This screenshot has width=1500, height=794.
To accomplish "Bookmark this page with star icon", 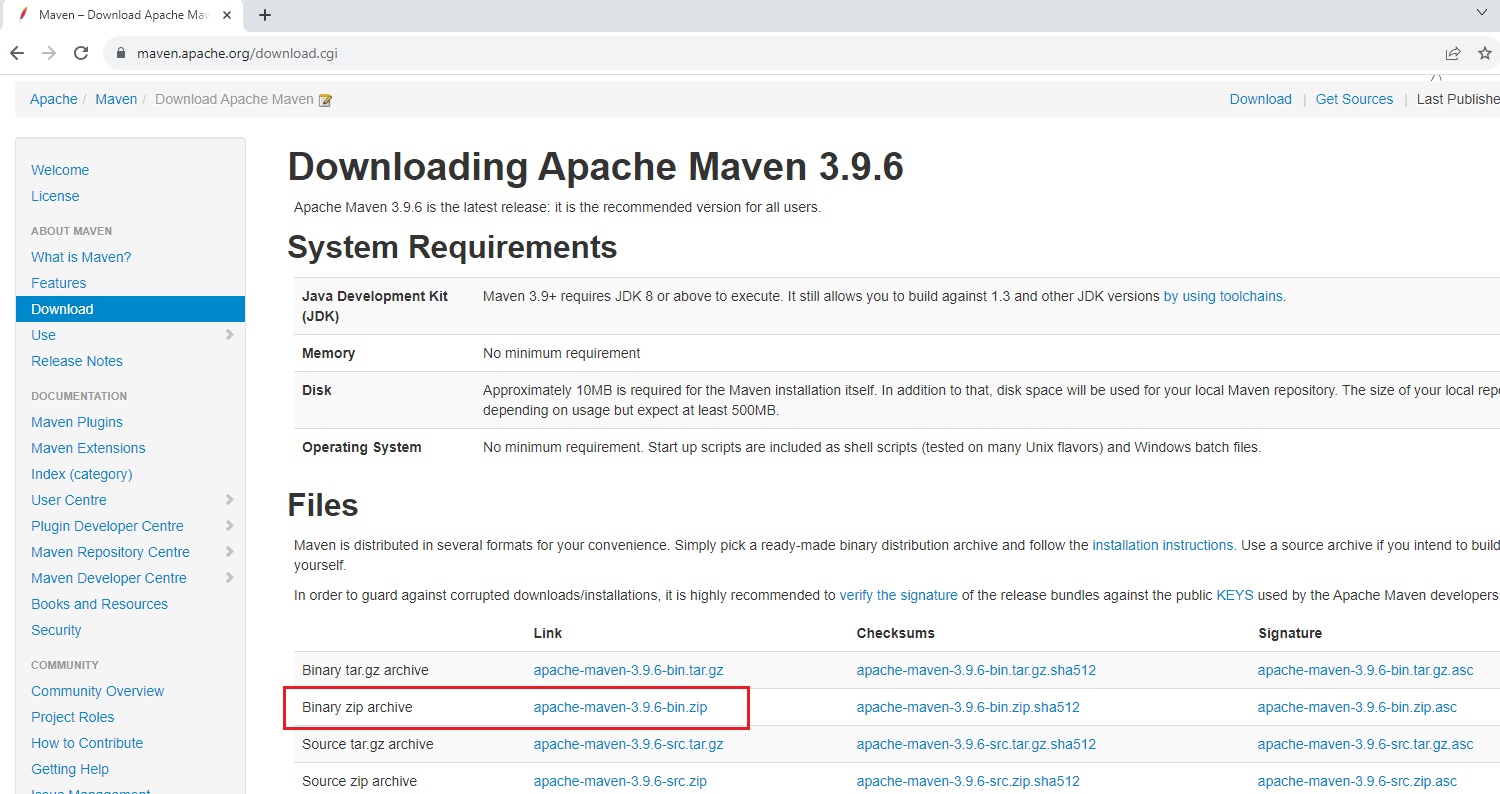I will [1485, 53].
